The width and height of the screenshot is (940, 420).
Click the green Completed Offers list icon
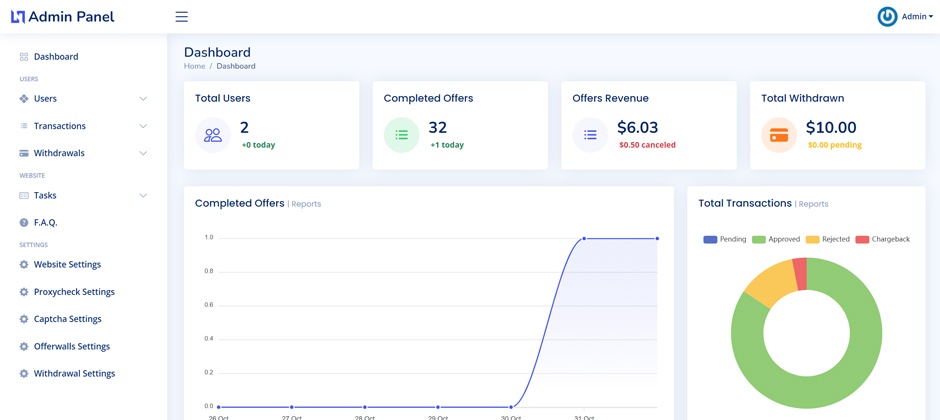point(401,135)
